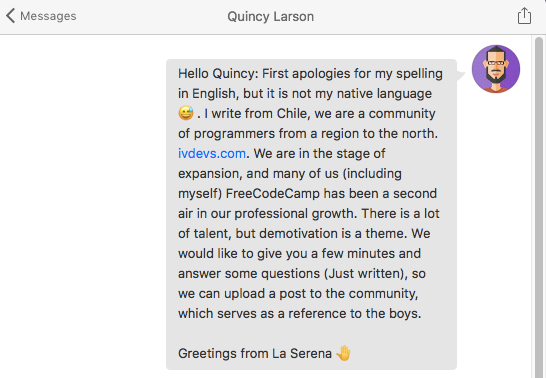Click the Quincy Larson conversation title
Screen dimensions: 546x378
[271, 16]
